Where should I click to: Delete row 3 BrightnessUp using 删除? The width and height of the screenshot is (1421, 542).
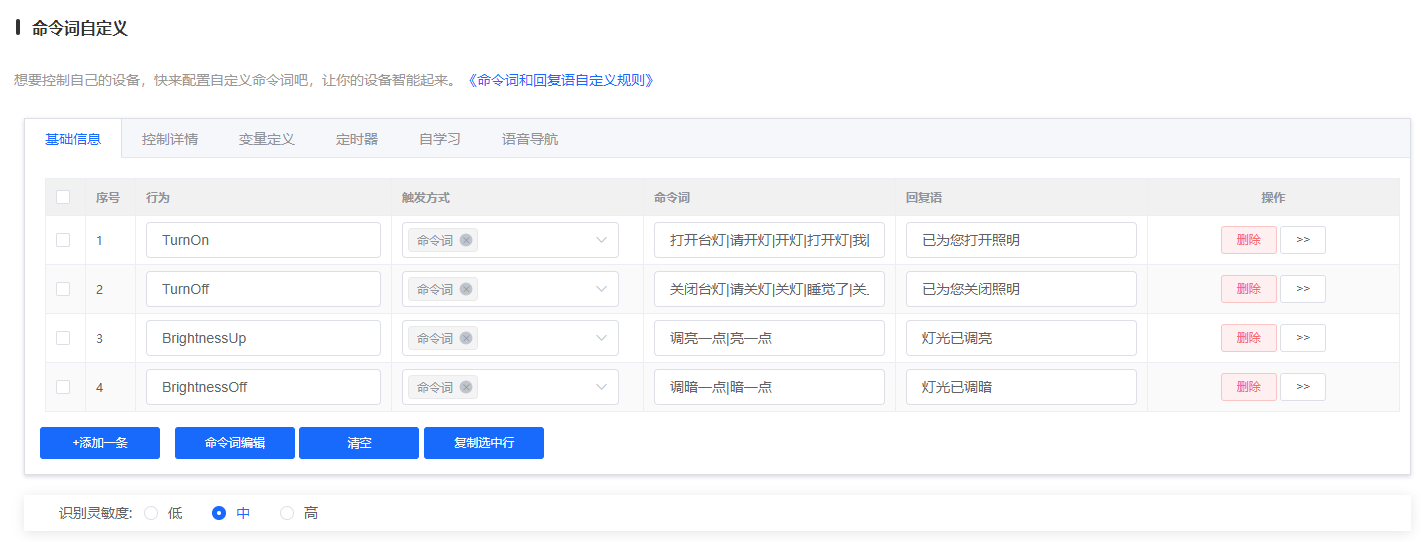pos(1249,338)
